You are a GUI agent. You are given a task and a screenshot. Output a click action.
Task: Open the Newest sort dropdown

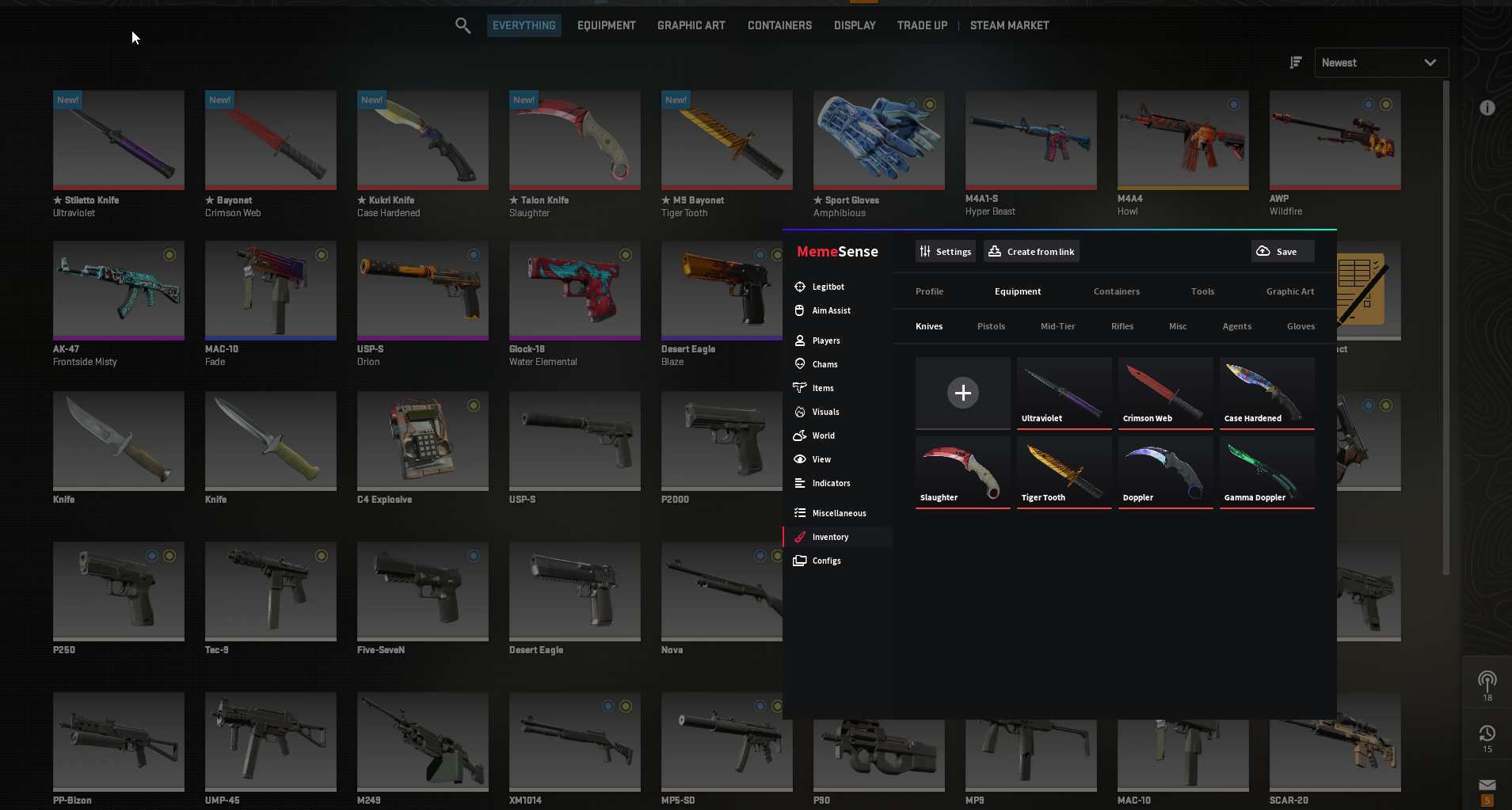click(1381, 63)
